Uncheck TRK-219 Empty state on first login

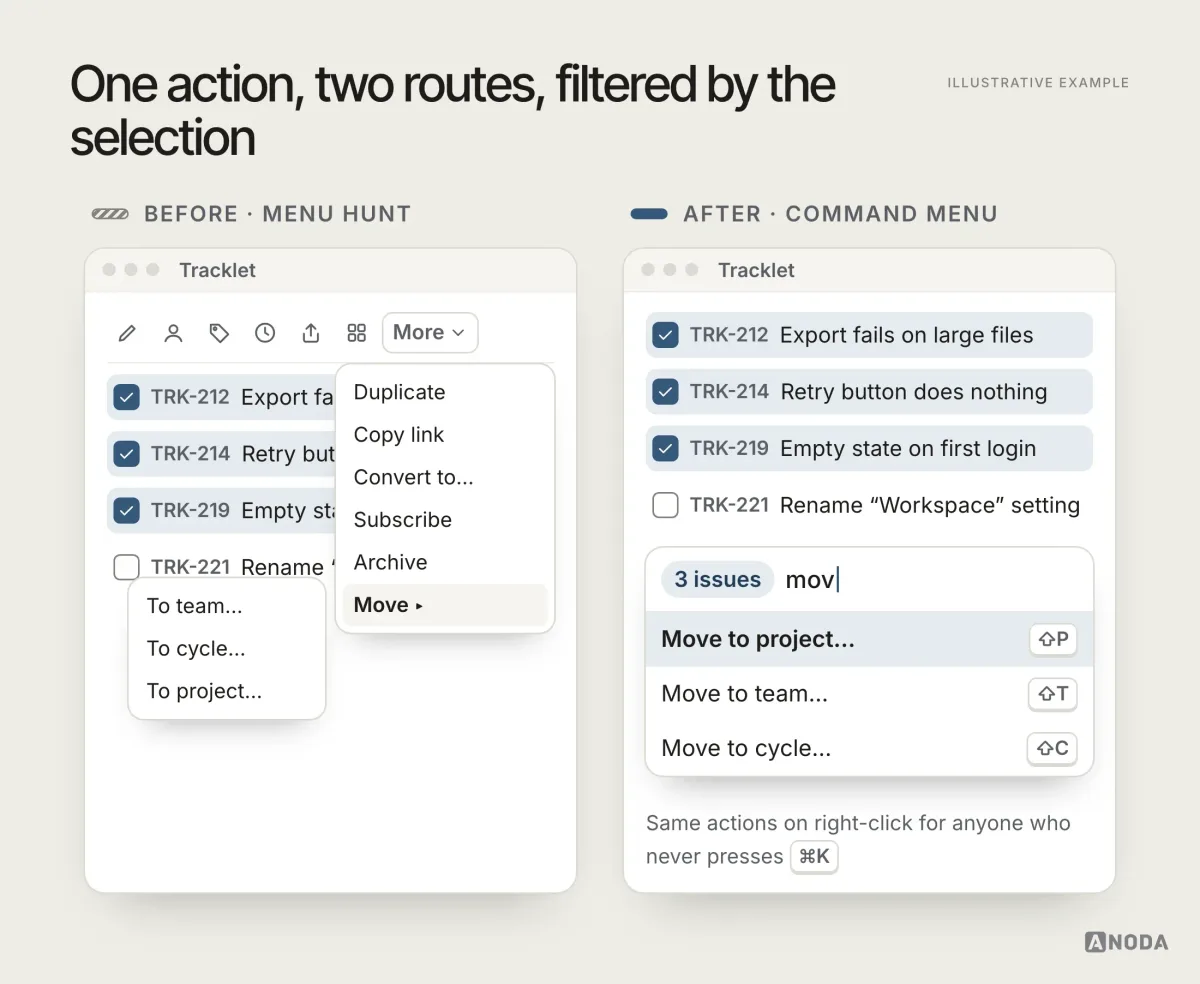(665, 449)
